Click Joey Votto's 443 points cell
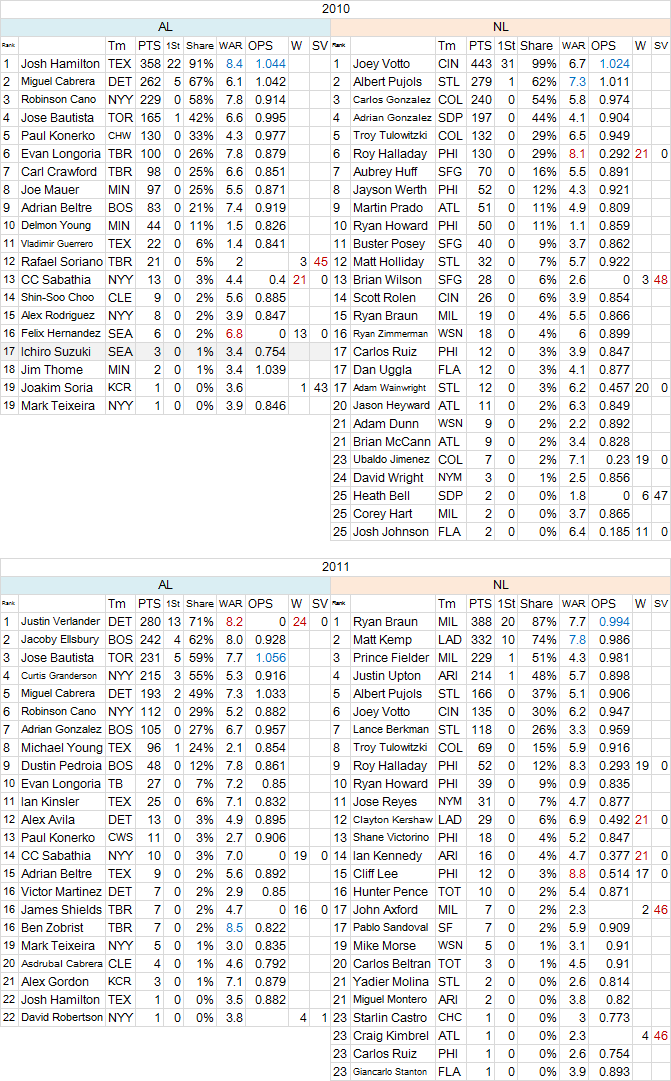This screenshot has width=671, height=1081. 481,63
